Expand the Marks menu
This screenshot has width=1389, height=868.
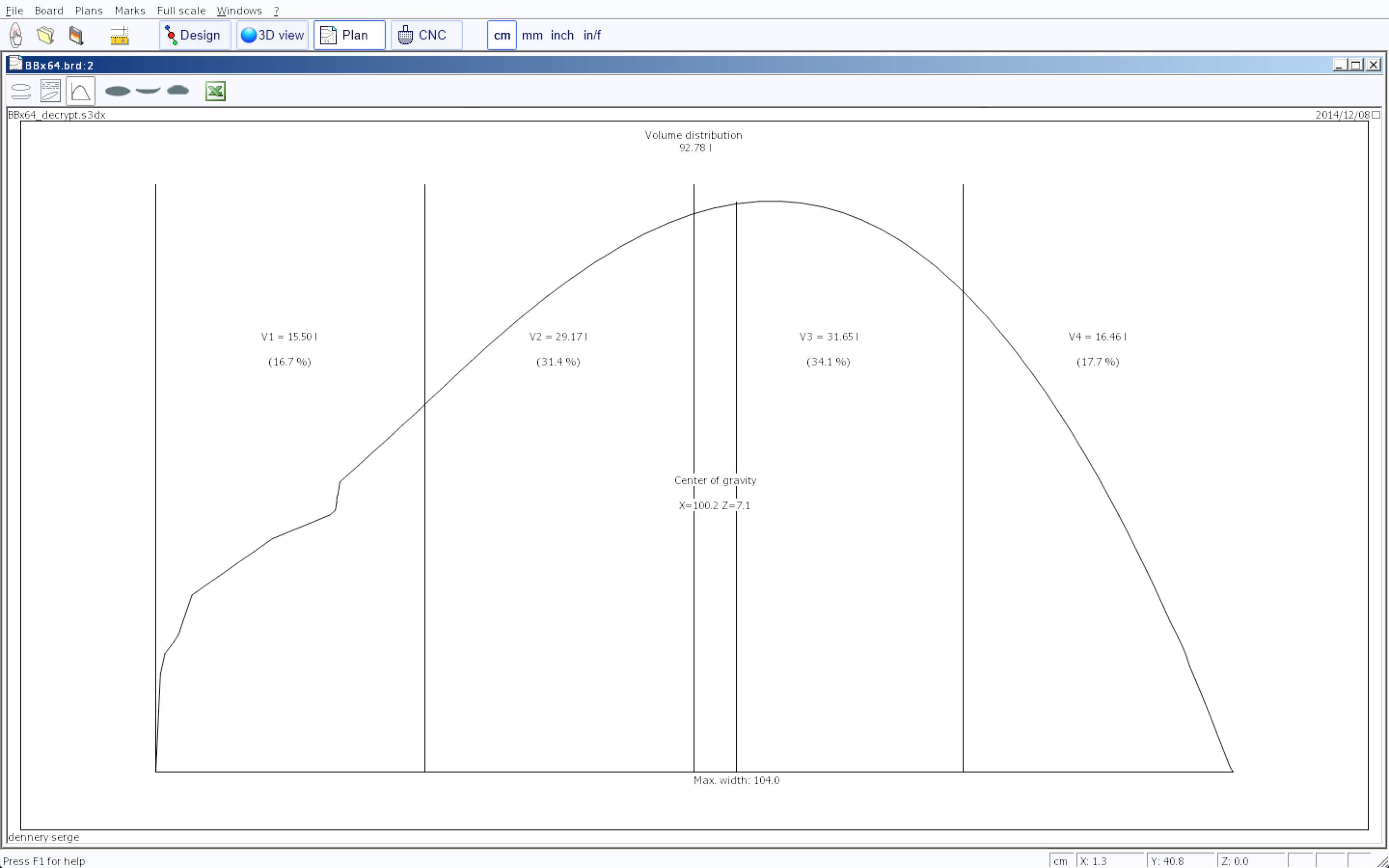coord(130,10)
